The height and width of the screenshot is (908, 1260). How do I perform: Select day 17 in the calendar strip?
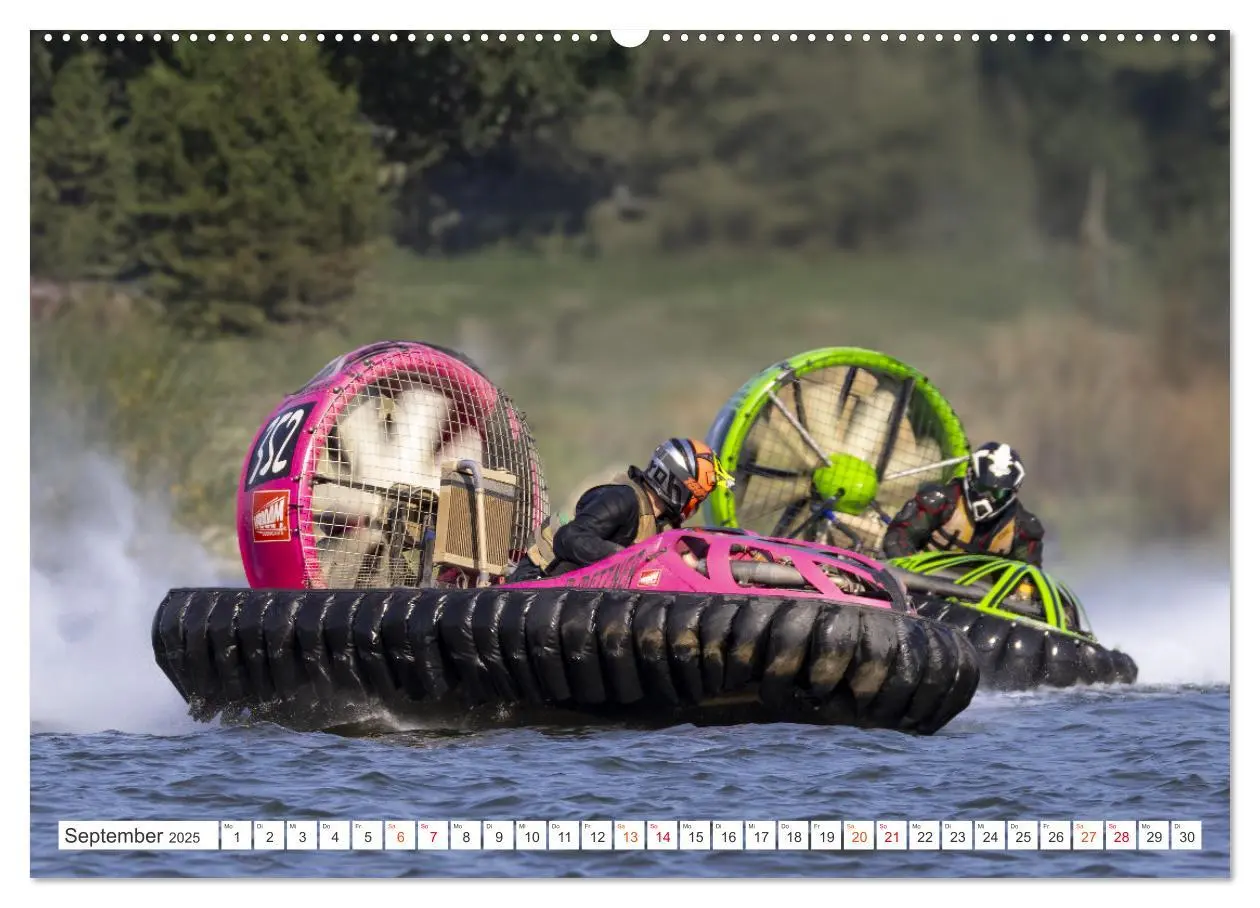761,836
